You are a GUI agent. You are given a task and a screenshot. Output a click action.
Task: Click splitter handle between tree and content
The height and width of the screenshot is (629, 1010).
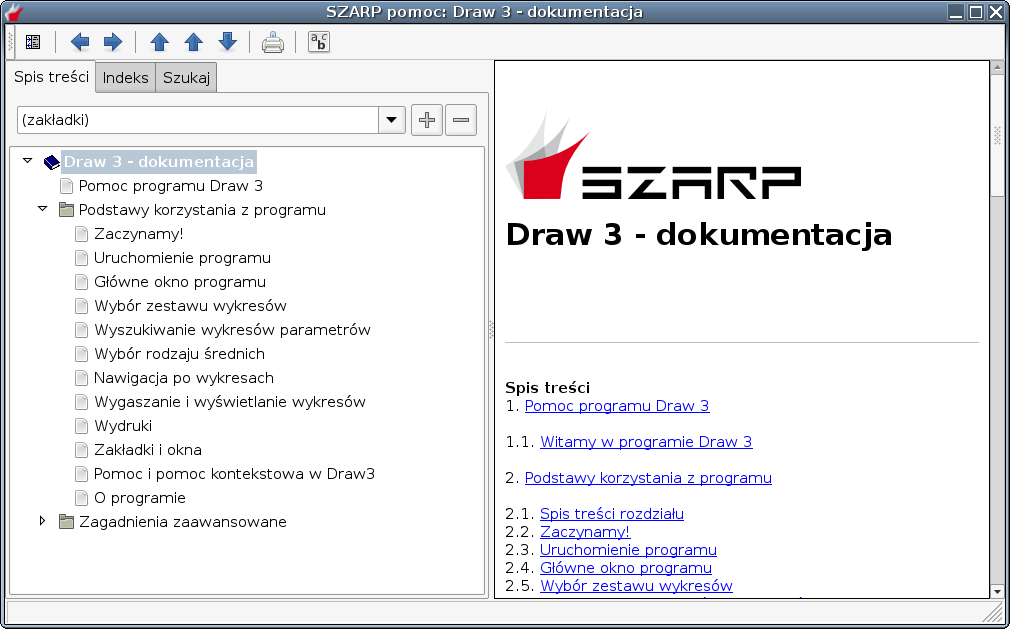pos(491,329)
